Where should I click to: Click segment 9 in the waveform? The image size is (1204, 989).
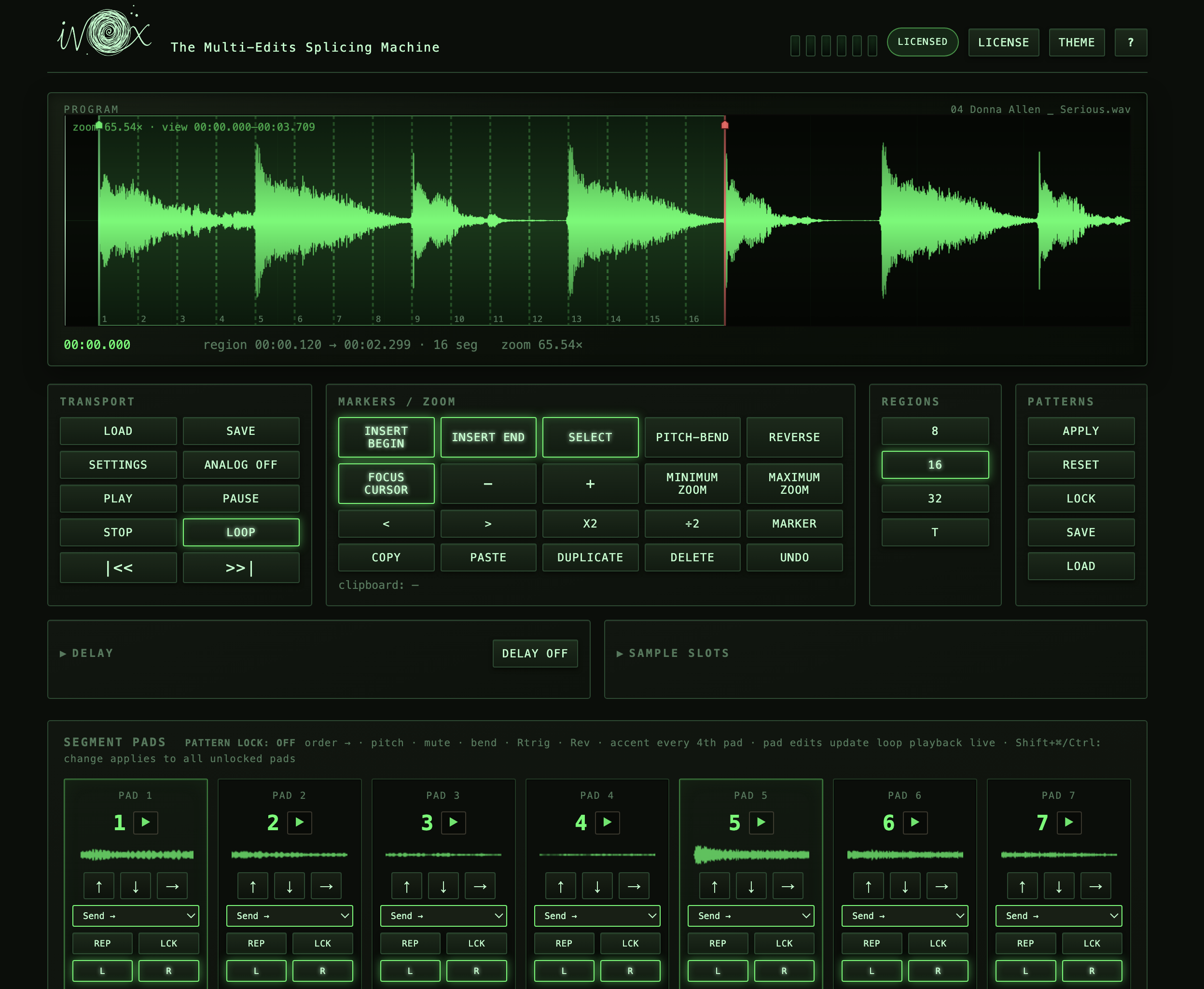431,221
